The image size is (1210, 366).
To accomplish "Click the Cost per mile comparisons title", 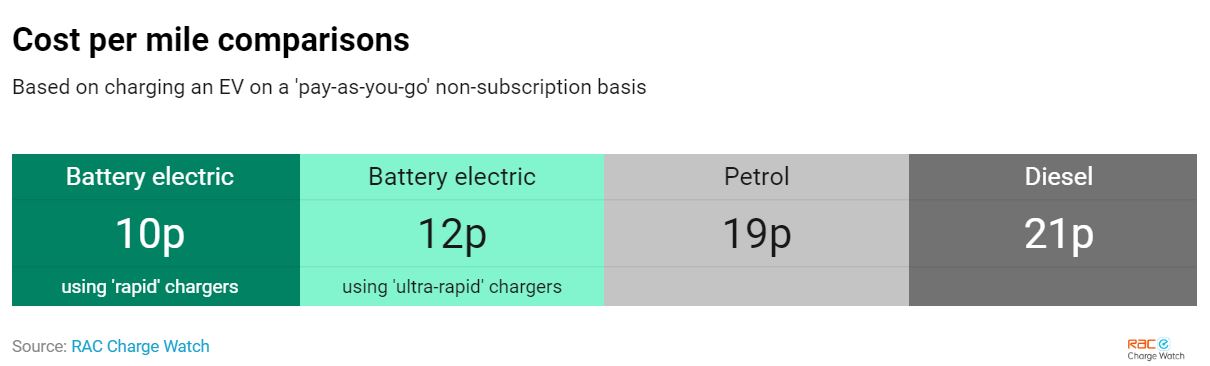I will tap(211, 40).
